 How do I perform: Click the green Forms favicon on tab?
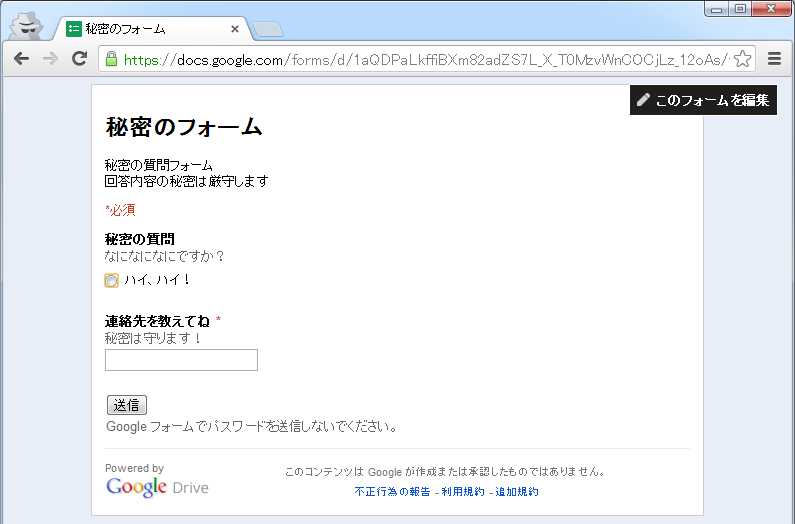(74, 29)
